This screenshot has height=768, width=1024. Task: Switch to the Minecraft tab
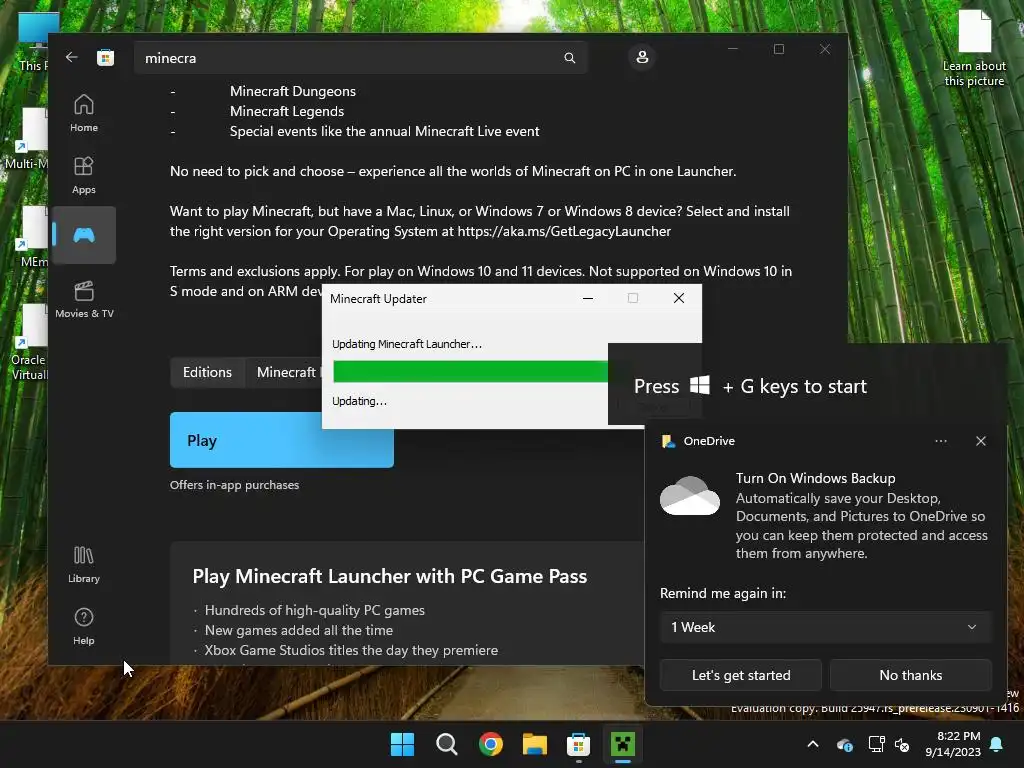[x=285, y=372]
